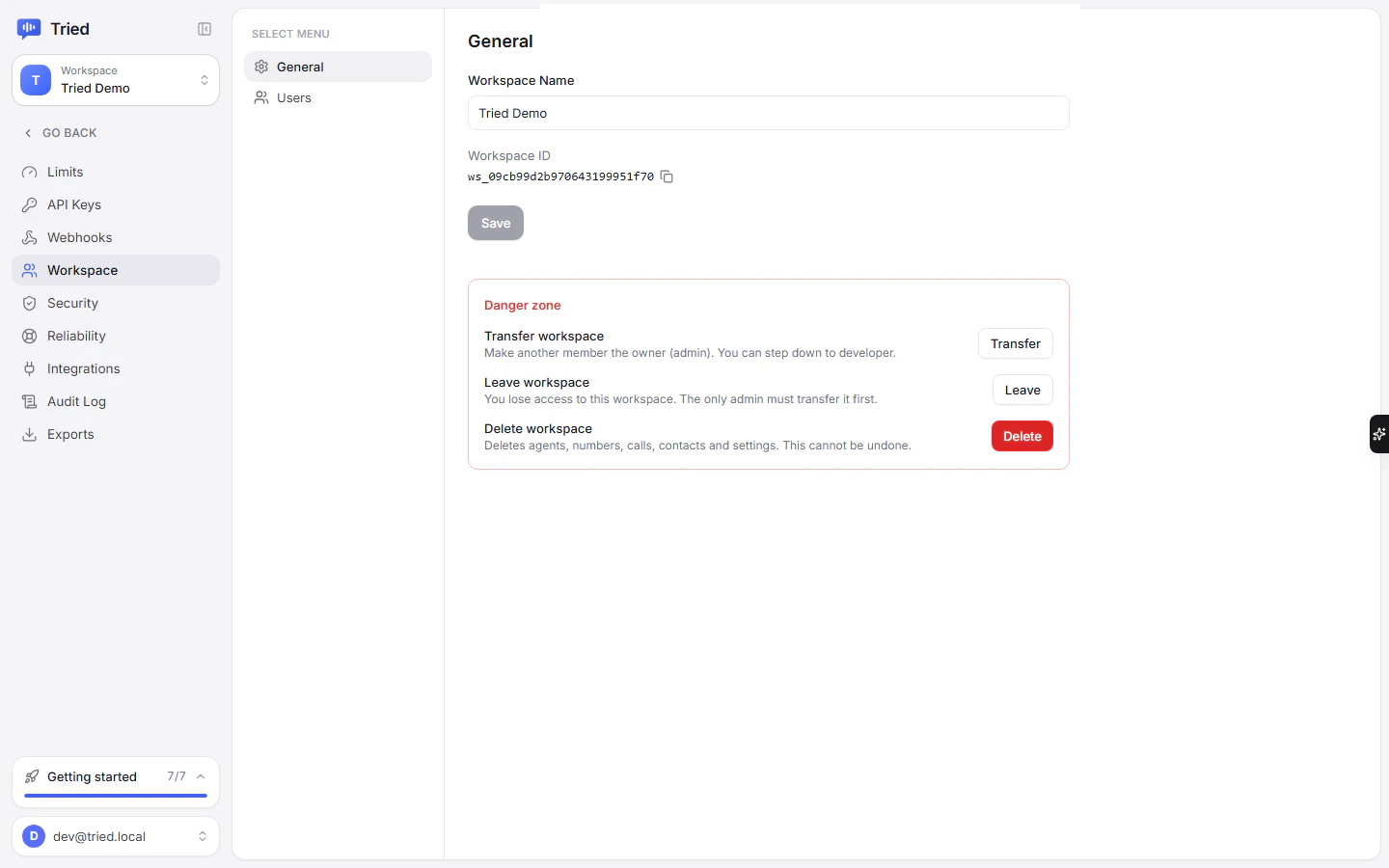Open the Tried Demo workspace switcher
Image resolution: width=1389 pixels, height=868 pixels.
(116, 80)
